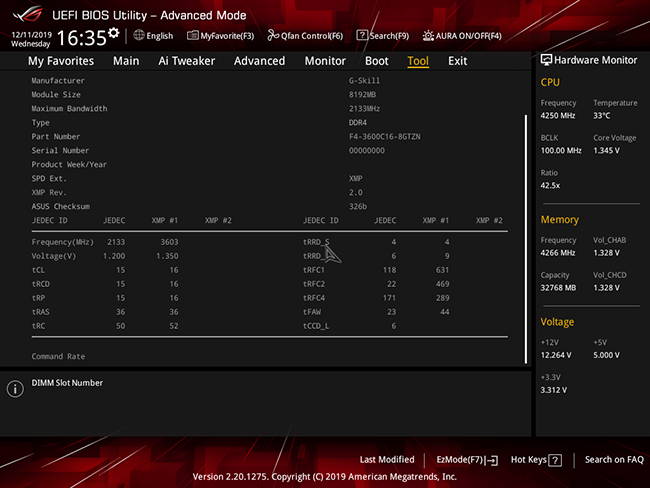This screenshot has width=650, height=488.
Task: Switch to EzMode(F7)
Action: tap(467, 460)
